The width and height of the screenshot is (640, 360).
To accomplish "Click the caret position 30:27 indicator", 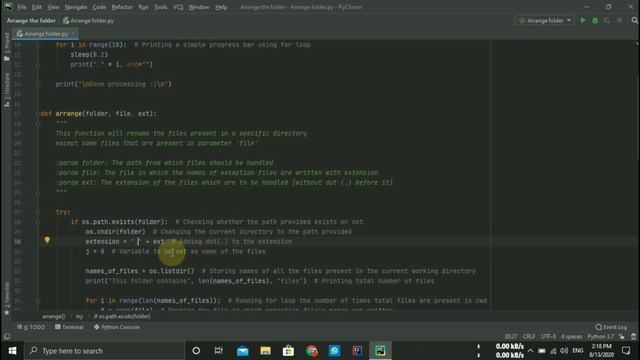I will (x=511, y=337).
